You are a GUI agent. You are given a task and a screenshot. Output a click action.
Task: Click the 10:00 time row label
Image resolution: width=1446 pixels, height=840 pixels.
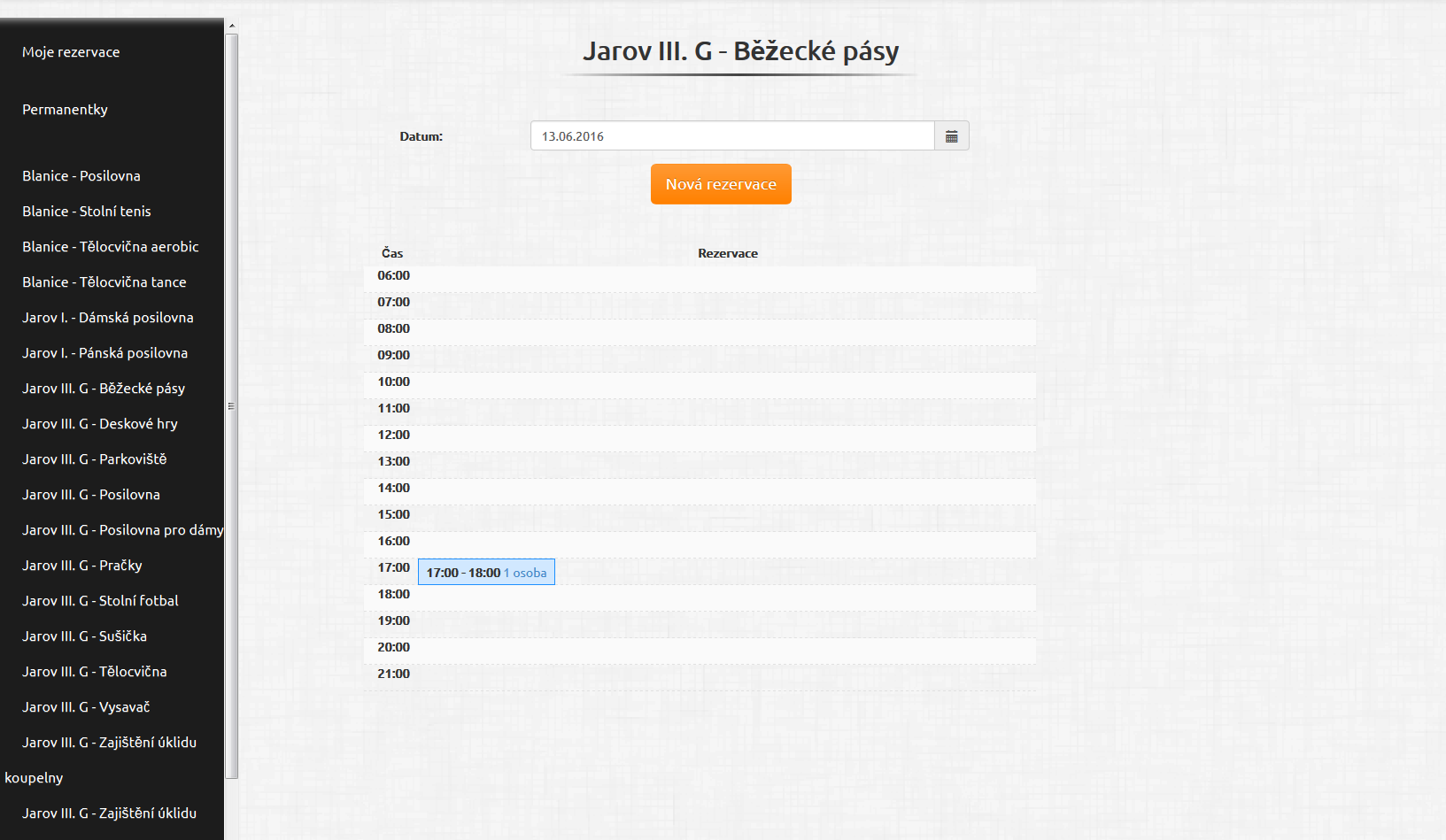pos(394,381)
